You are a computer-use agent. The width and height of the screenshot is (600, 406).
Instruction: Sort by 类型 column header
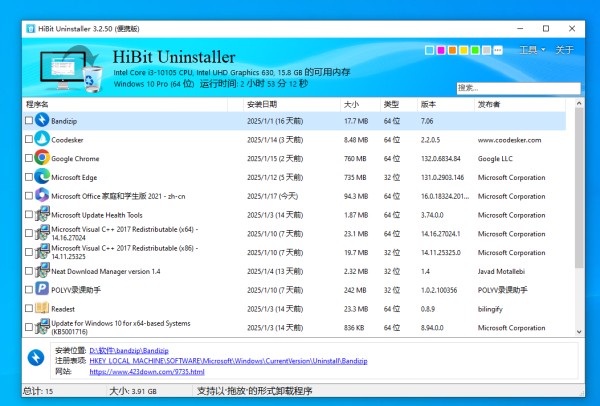[x=399, y=104]
